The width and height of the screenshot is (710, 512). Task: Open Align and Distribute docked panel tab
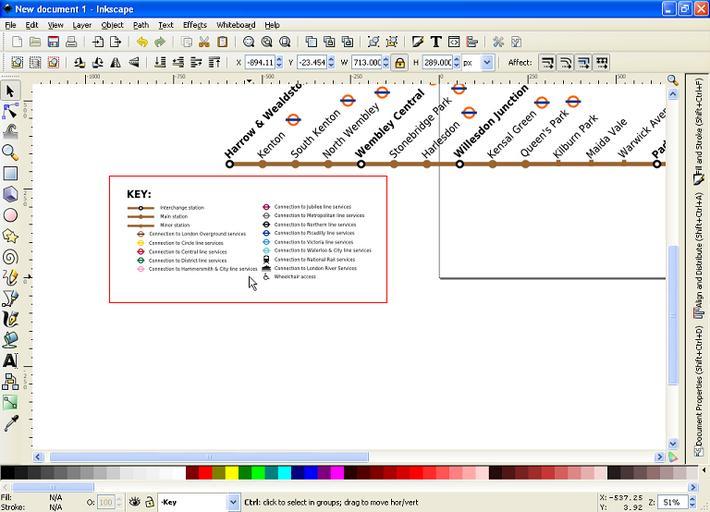698,256
